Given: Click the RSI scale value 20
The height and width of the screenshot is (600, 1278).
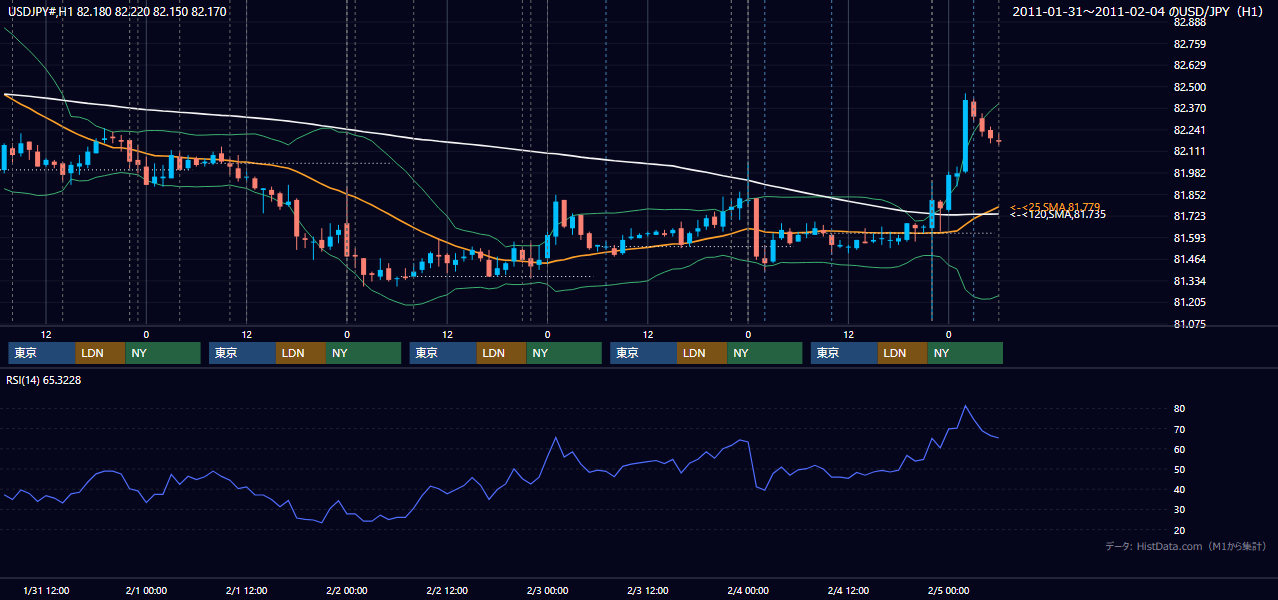Looking at the screenshot, I should [x=1179, y=530].
